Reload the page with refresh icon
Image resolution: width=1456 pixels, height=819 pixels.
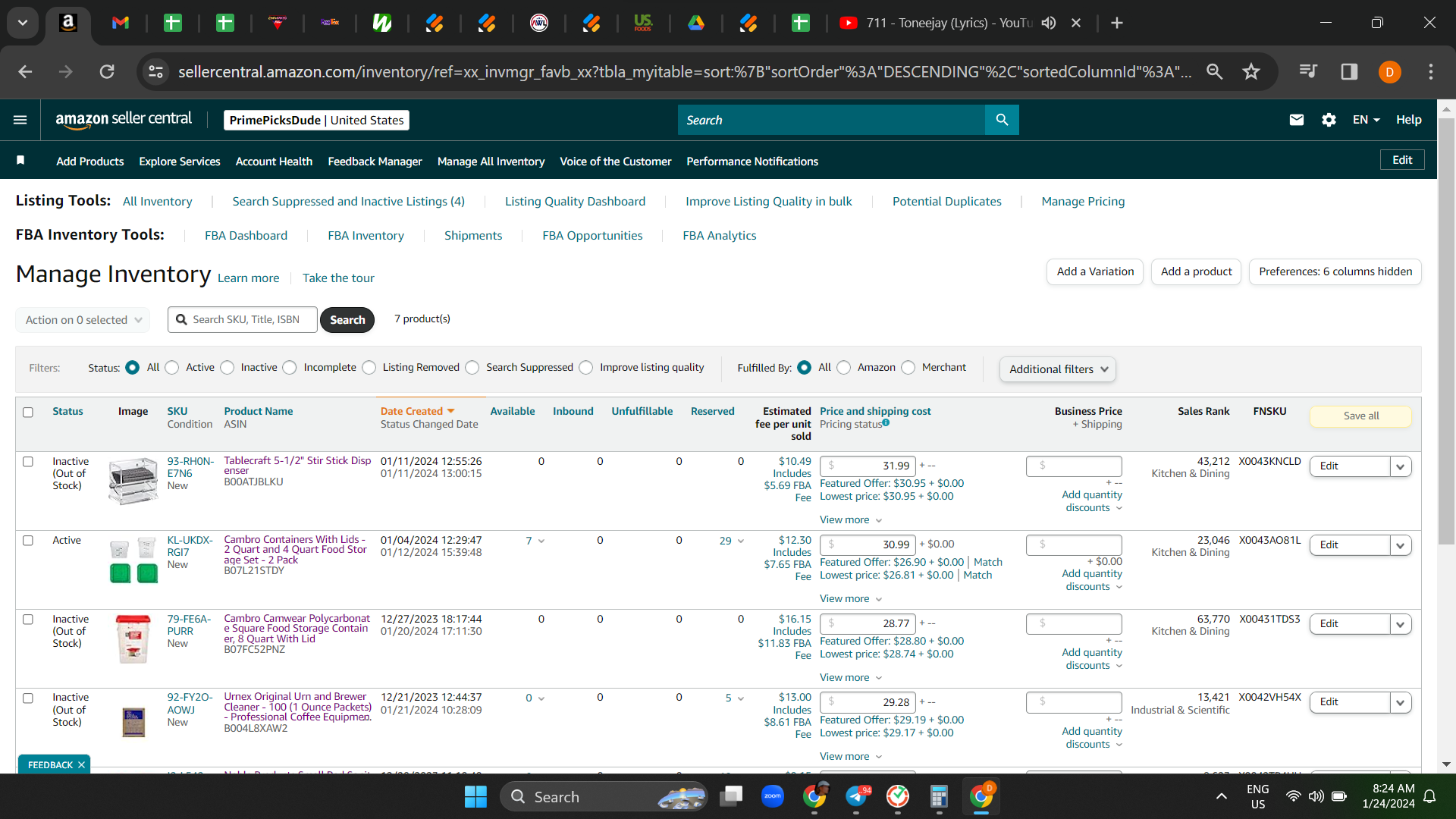[x=107, y=71]
